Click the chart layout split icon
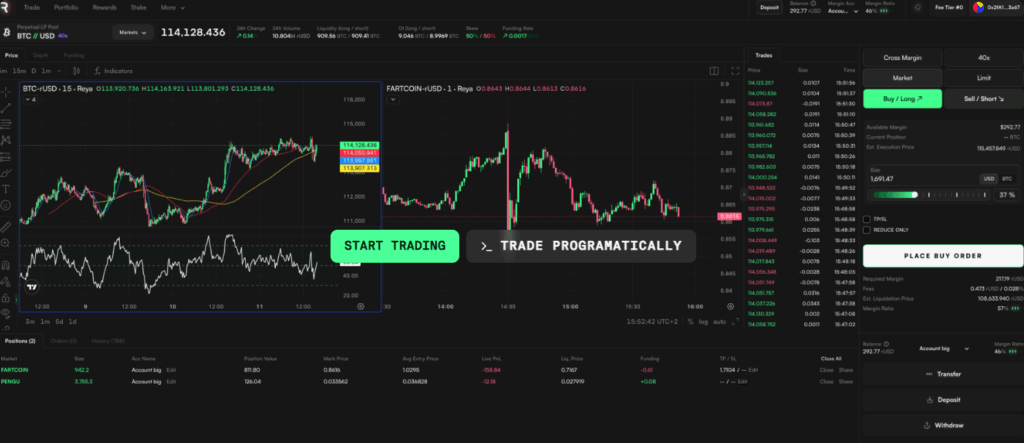1024x443 pixels. (714, 71)
